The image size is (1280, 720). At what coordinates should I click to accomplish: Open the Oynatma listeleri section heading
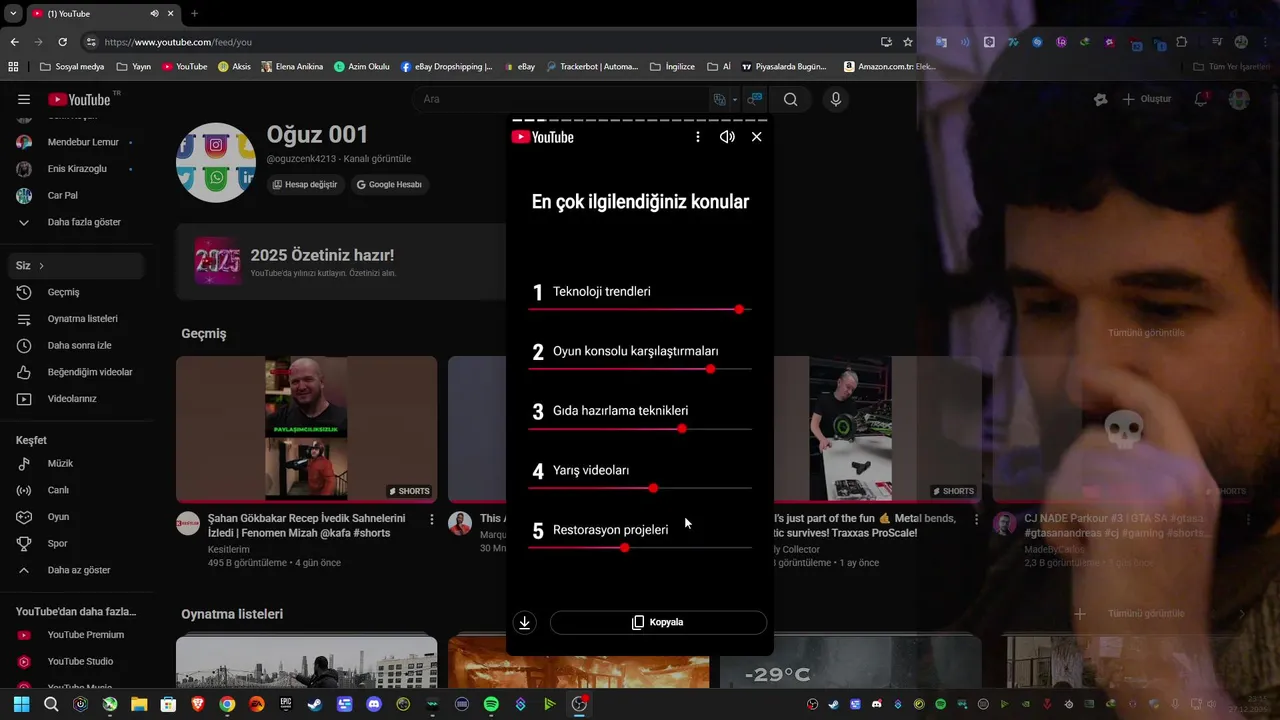coord(232,614)
